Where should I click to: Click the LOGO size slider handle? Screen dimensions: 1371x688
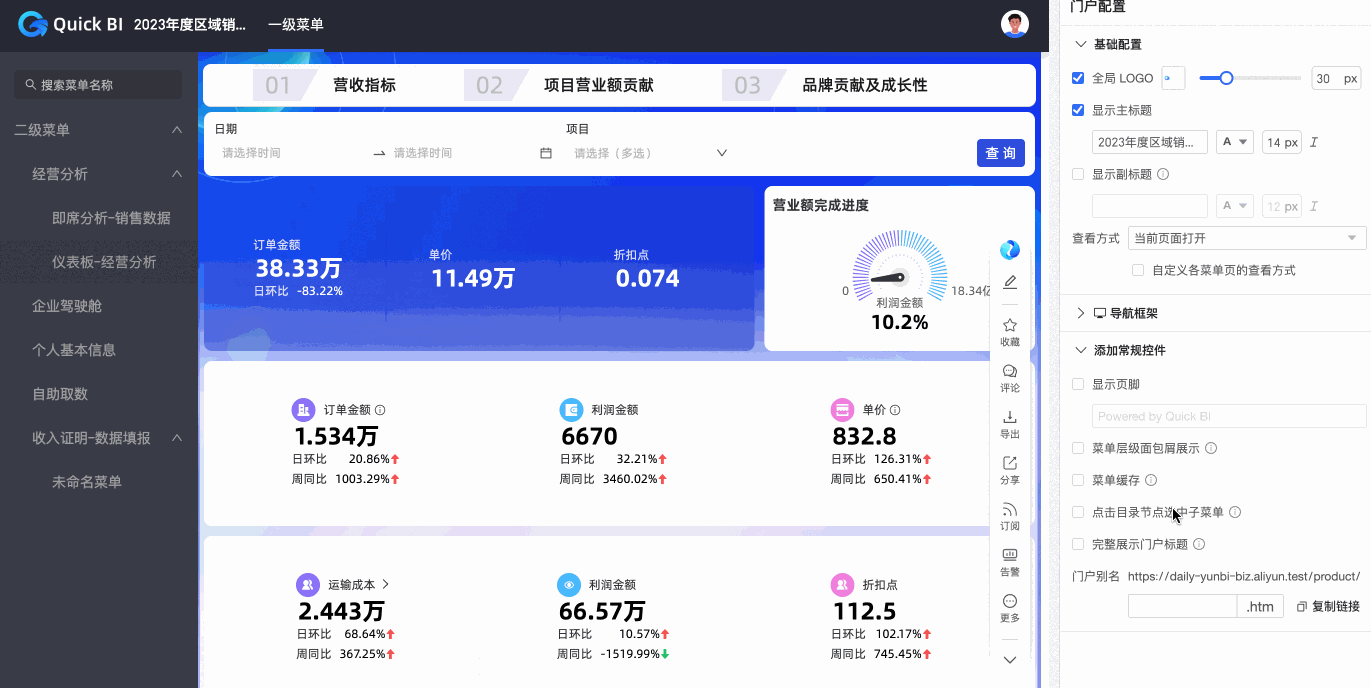(1226, 78)
